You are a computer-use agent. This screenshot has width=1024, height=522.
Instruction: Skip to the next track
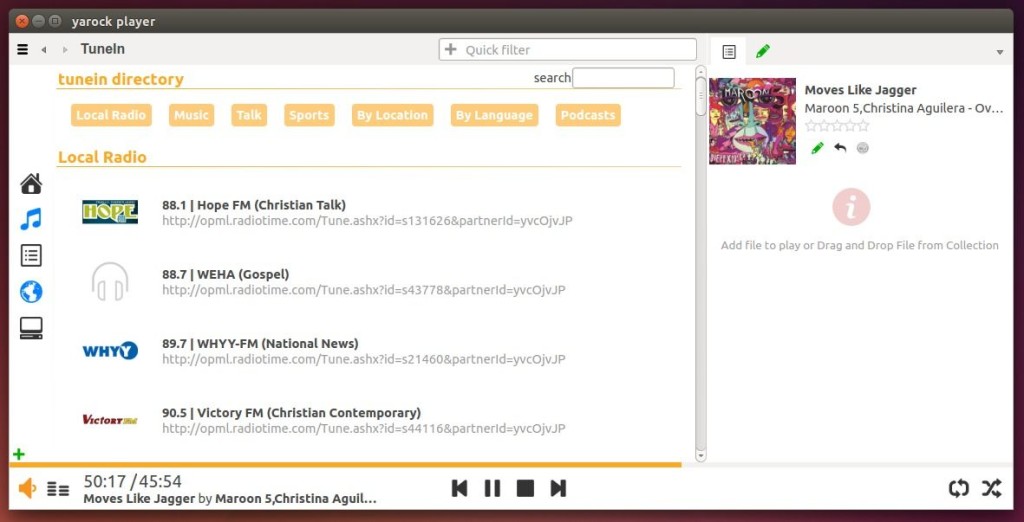558,488
